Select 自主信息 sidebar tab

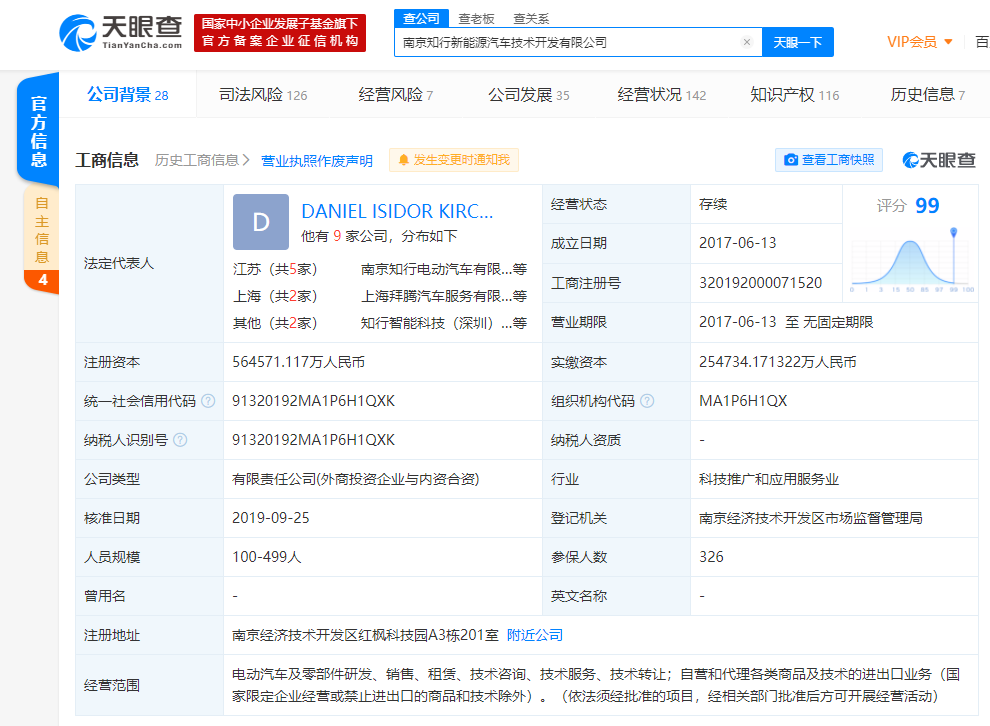(41, 228)
